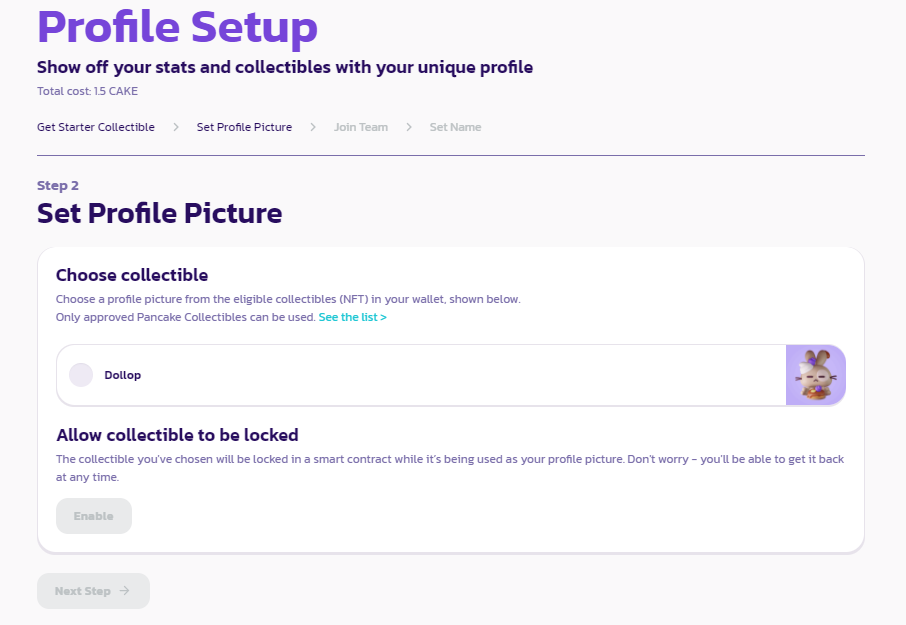Open the Set Name step

(455, 127)
